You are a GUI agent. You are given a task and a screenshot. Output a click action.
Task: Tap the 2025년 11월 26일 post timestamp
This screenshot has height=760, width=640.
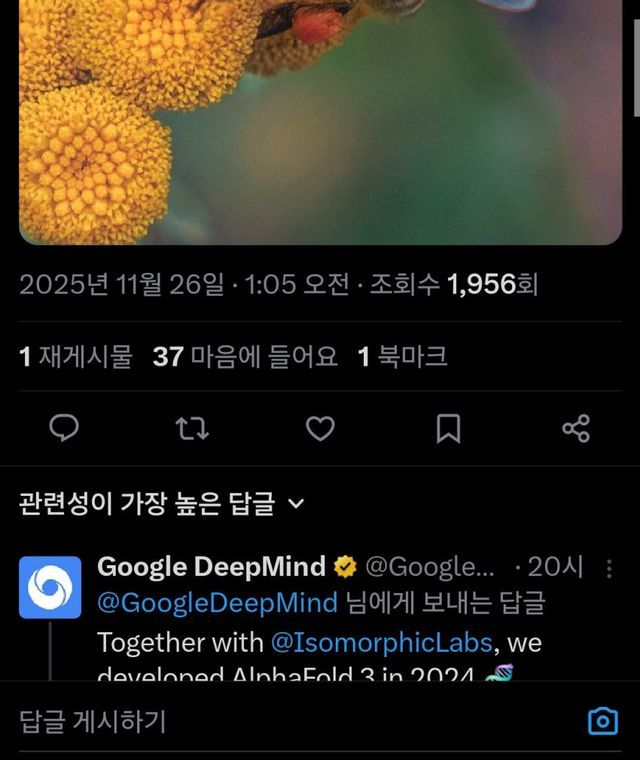(122, 285)
